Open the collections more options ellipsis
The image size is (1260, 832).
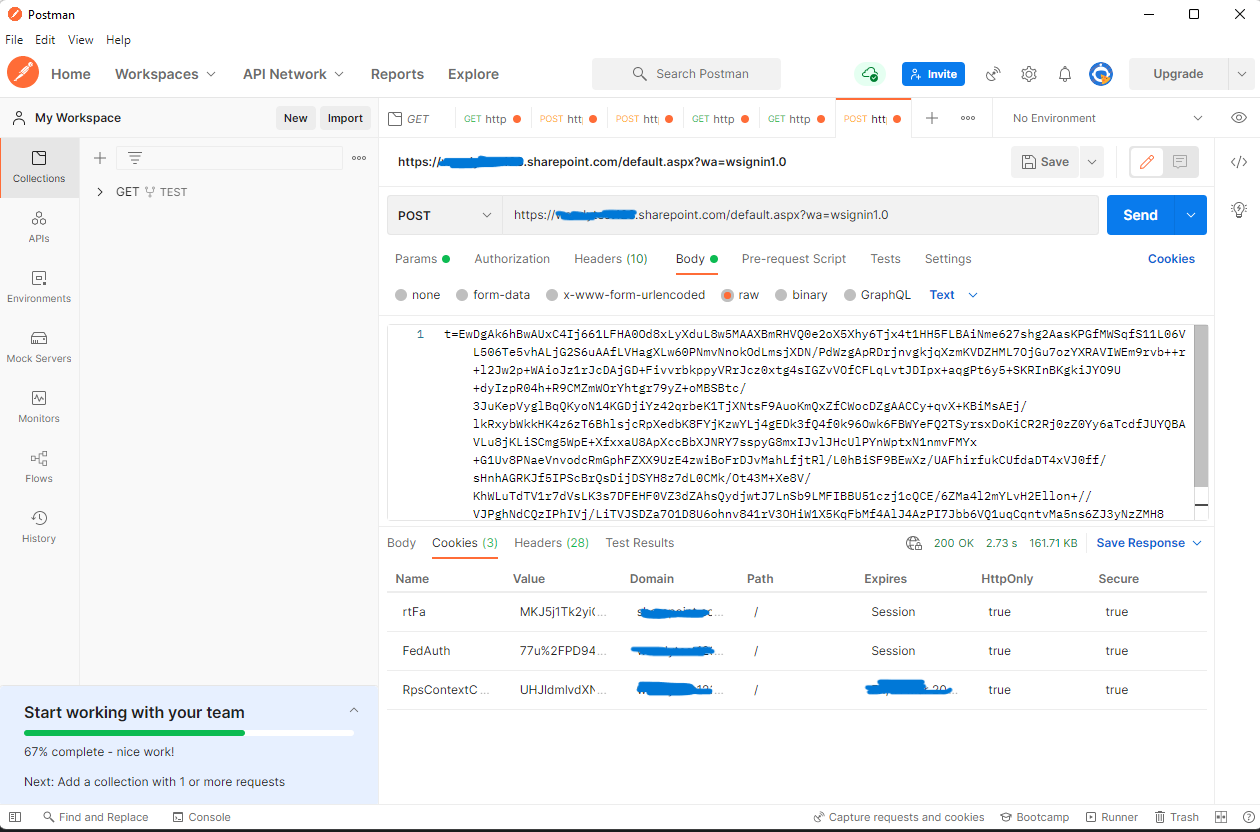click(359, 158)
